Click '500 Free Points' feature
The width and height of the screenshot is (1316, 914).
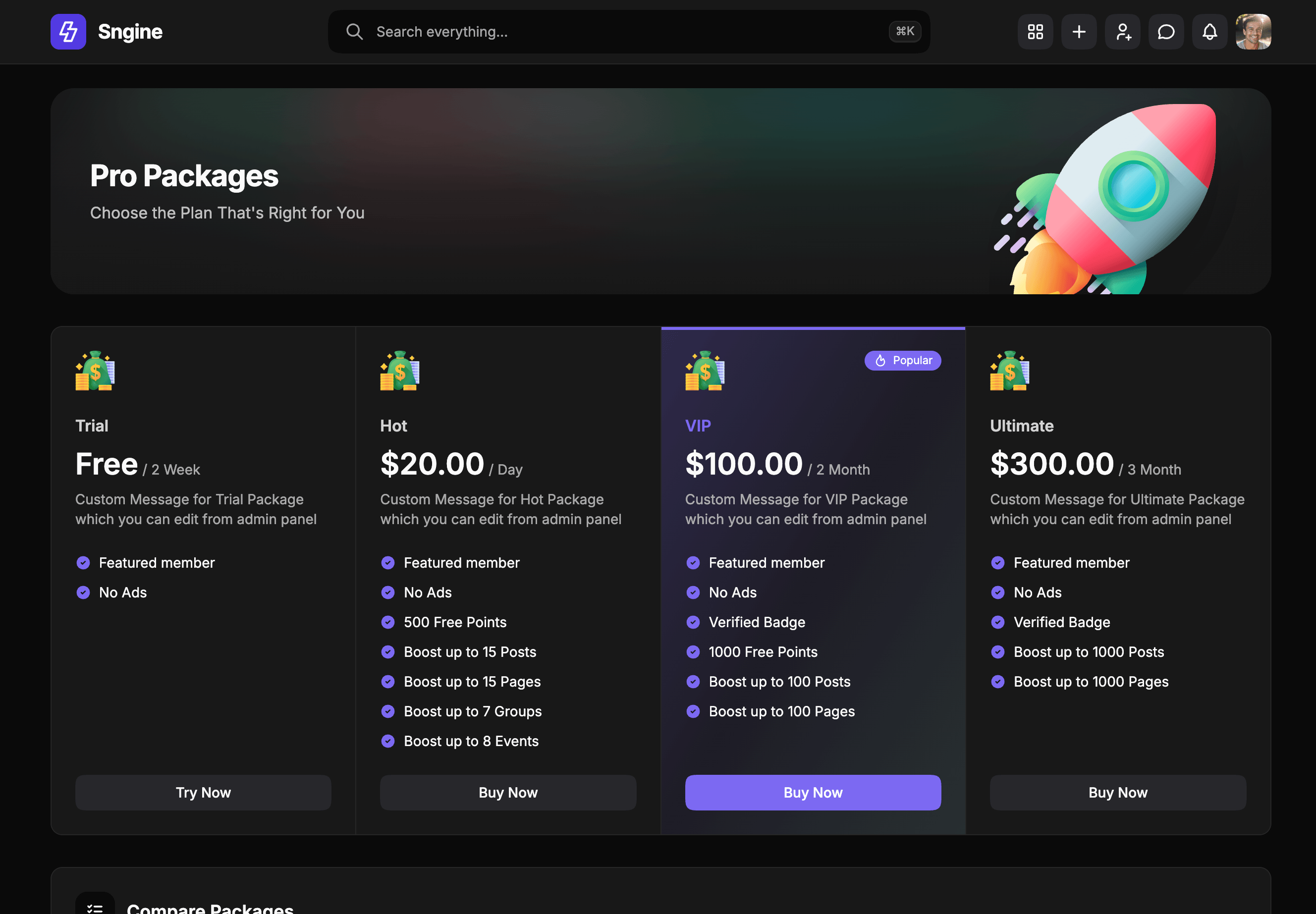[455, 622]
